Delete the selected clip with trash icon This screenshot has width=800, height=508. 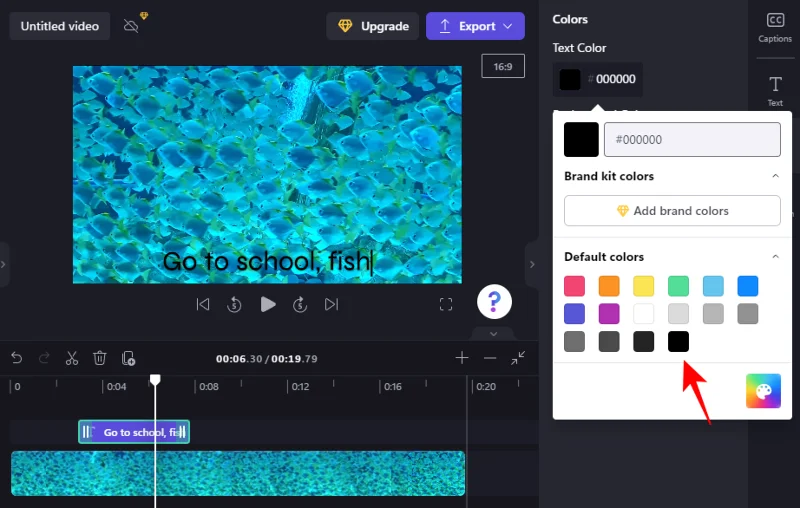99,358
